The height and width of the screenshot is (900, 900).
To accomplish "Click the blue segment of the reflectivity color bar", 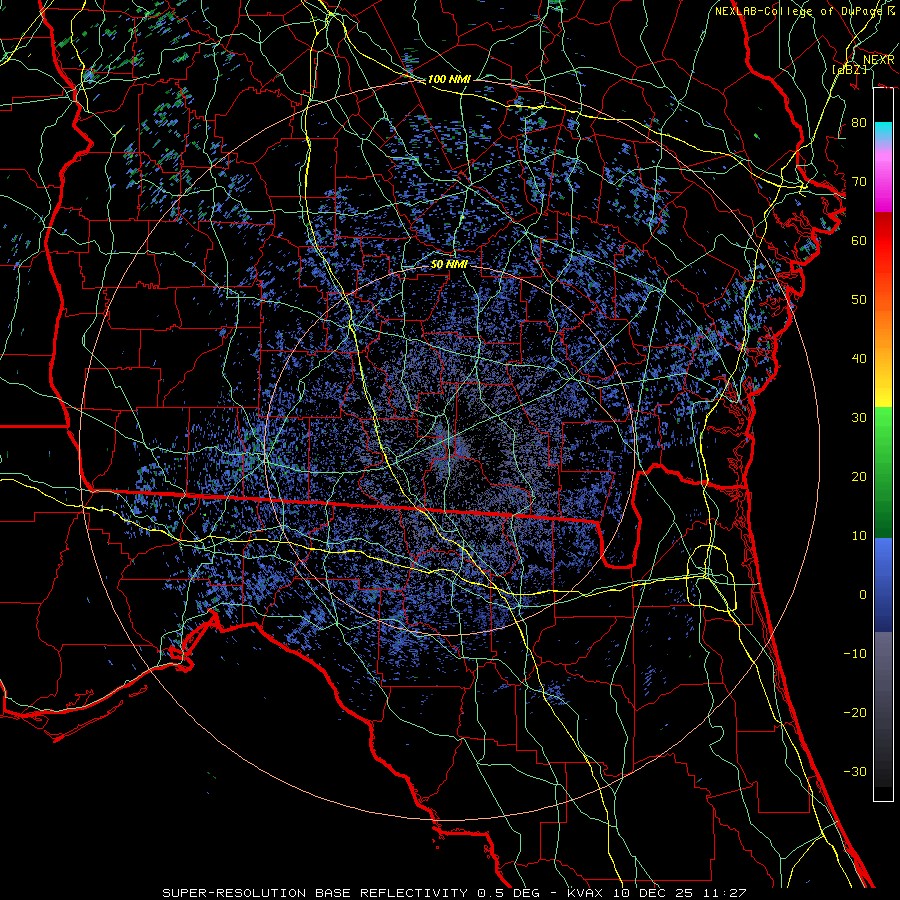I will tap(883, 585).
